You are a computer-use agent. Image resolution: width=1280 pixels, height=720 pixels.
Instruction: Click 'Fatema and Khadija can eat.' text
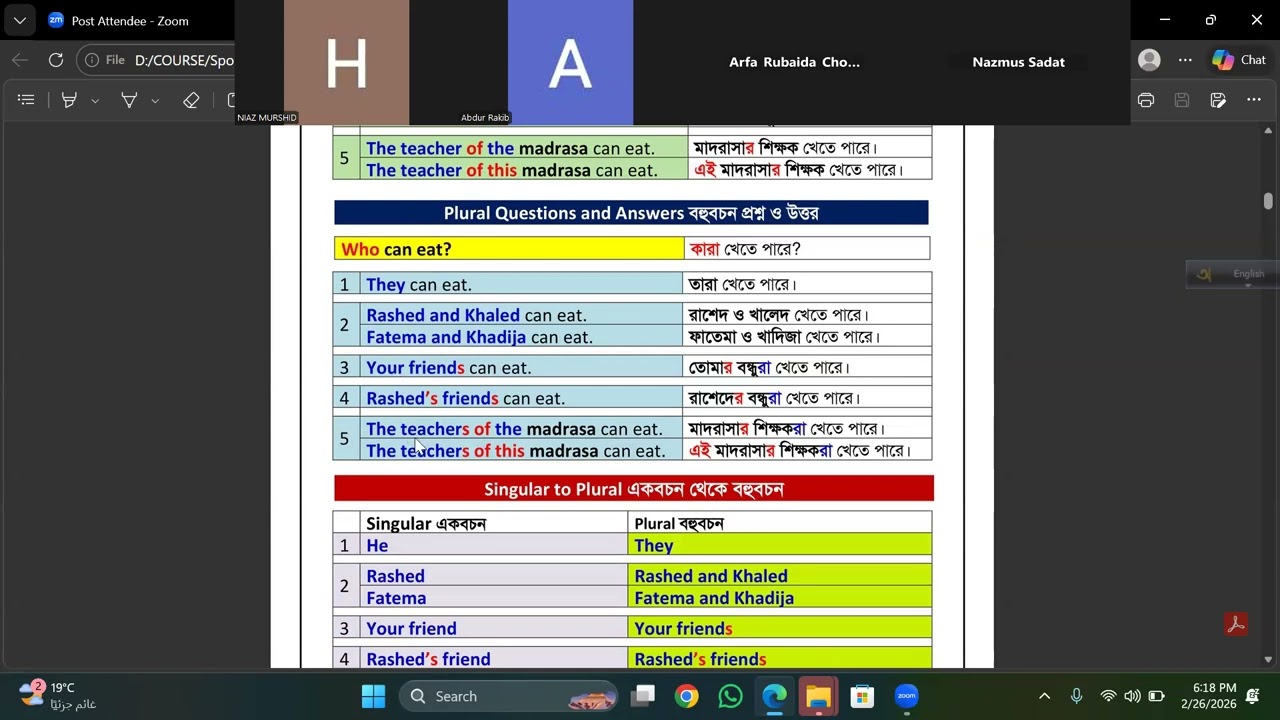coord(479,337)
